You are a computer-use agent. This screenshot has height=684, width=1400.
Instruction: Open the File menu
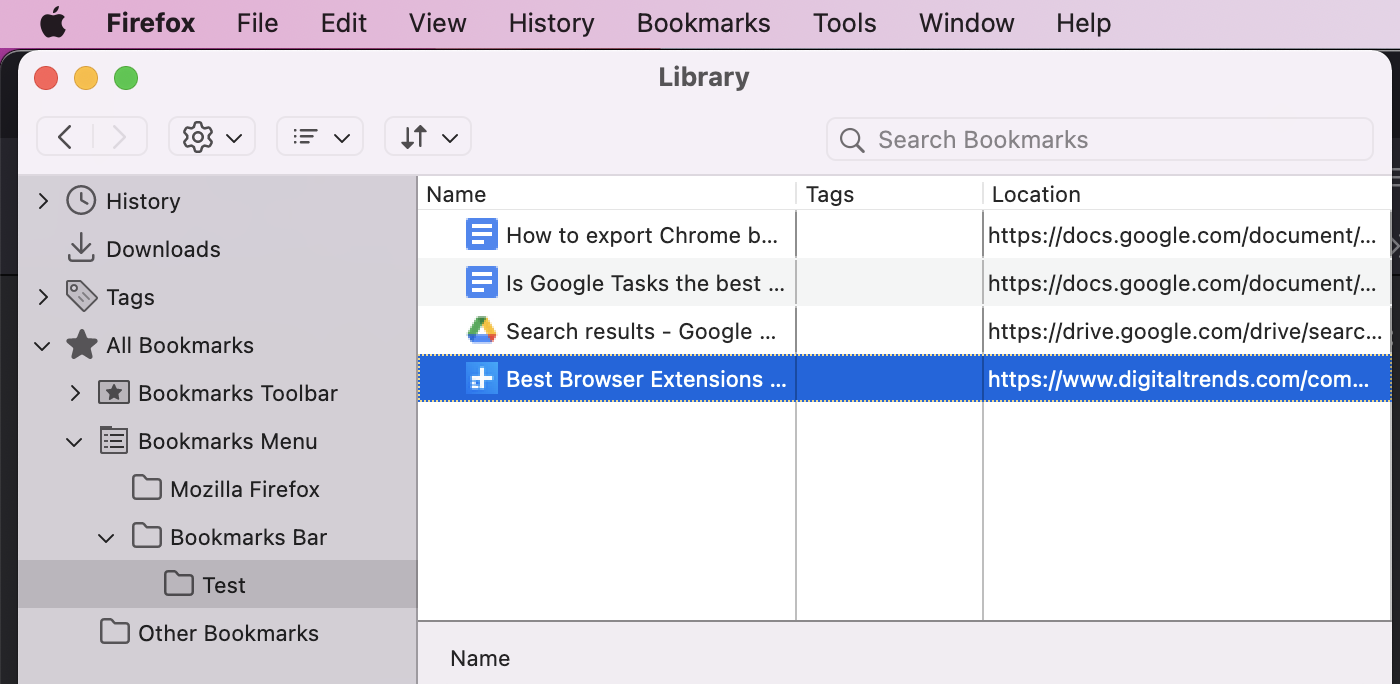(x=257, y=23)
